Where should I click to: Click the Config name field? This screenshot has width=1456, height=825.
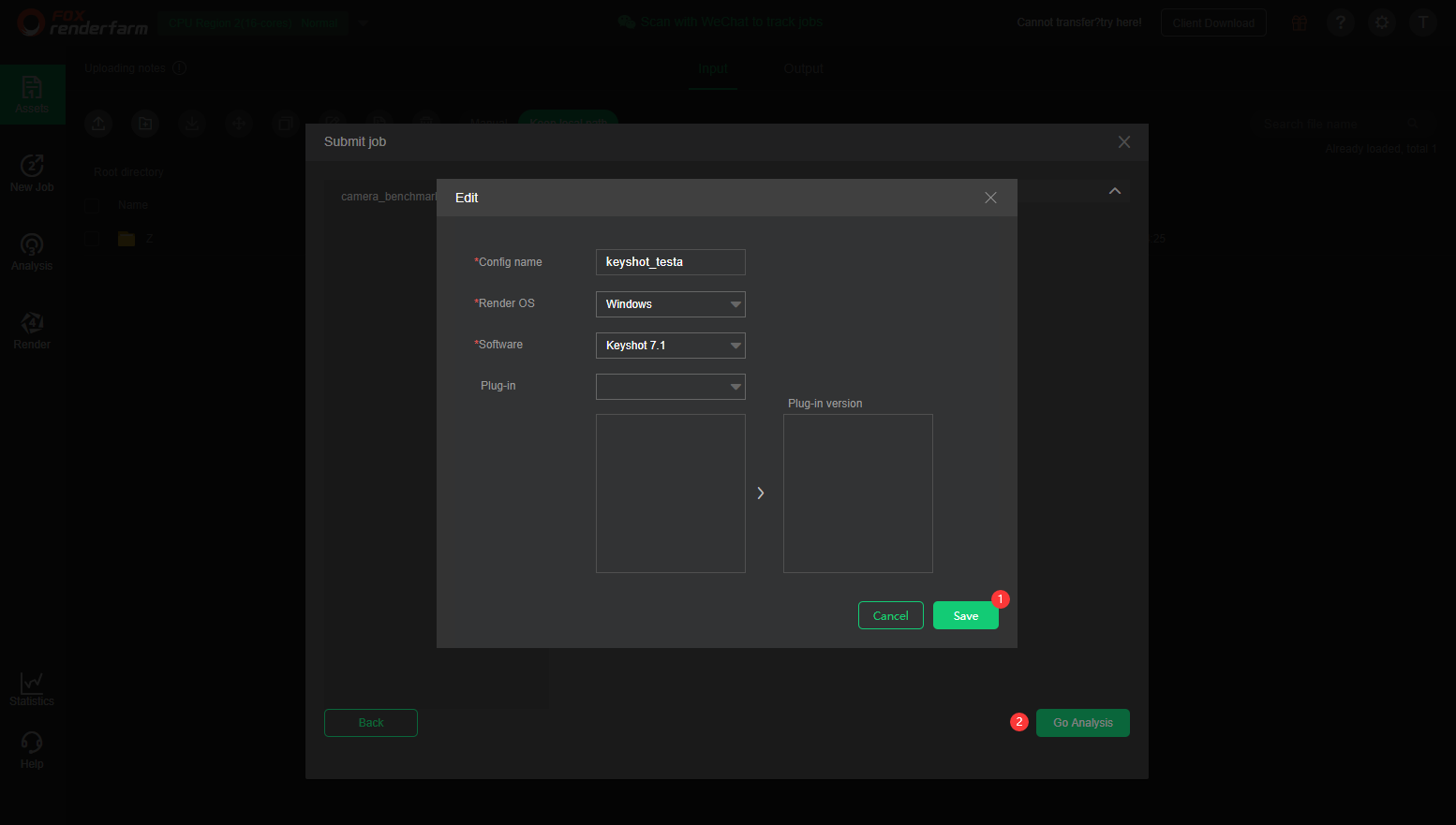pos(671,262)
